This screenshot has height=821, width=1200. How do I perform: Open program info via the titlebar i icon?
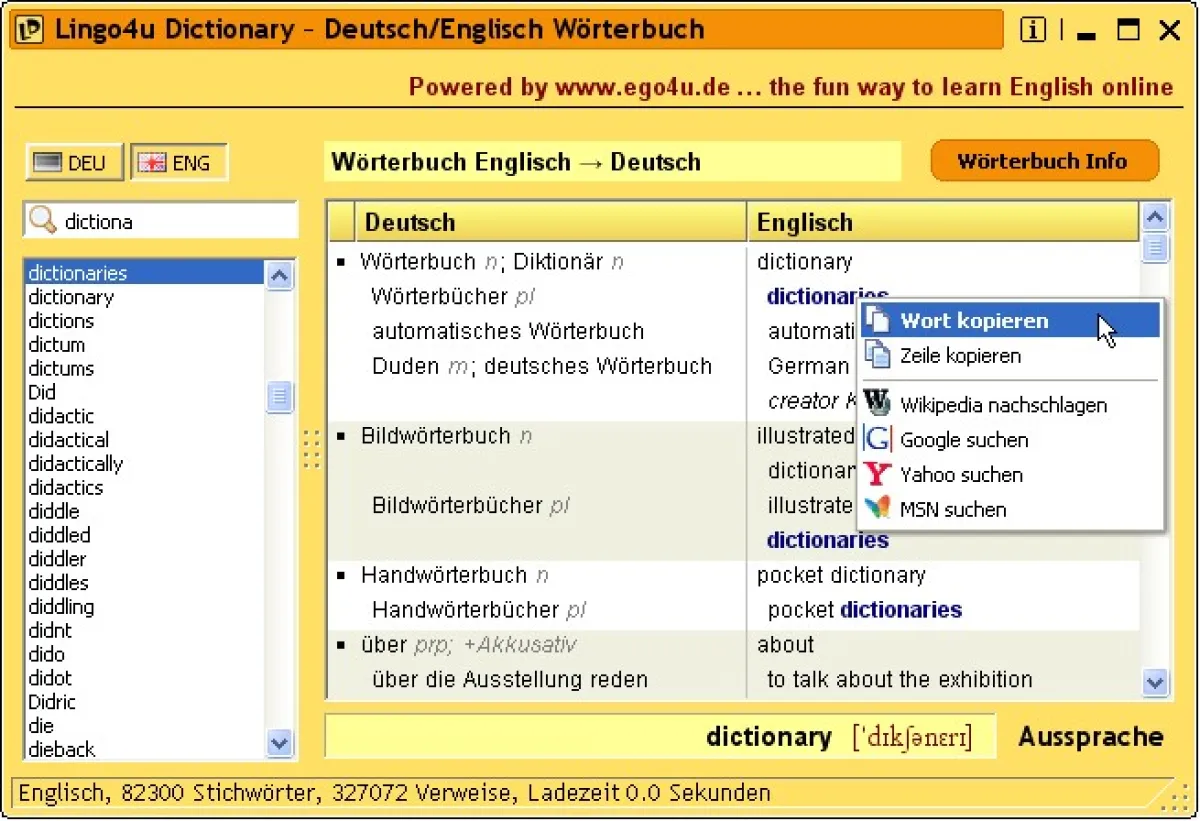1031,30
